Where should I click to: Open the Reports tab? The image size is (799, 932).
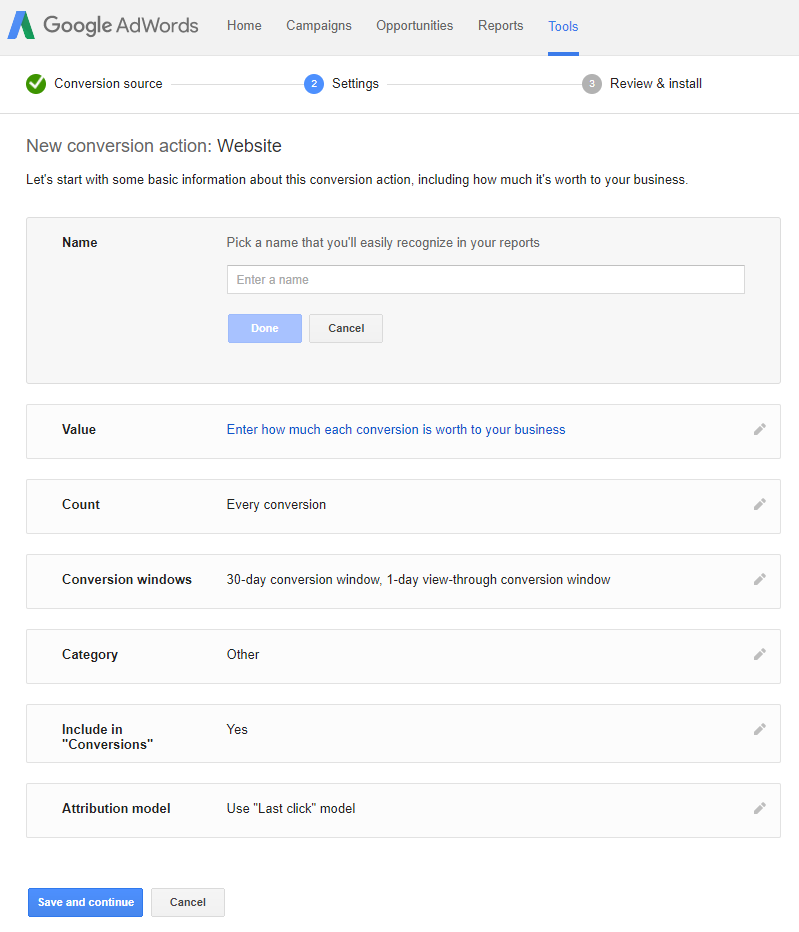501,26
